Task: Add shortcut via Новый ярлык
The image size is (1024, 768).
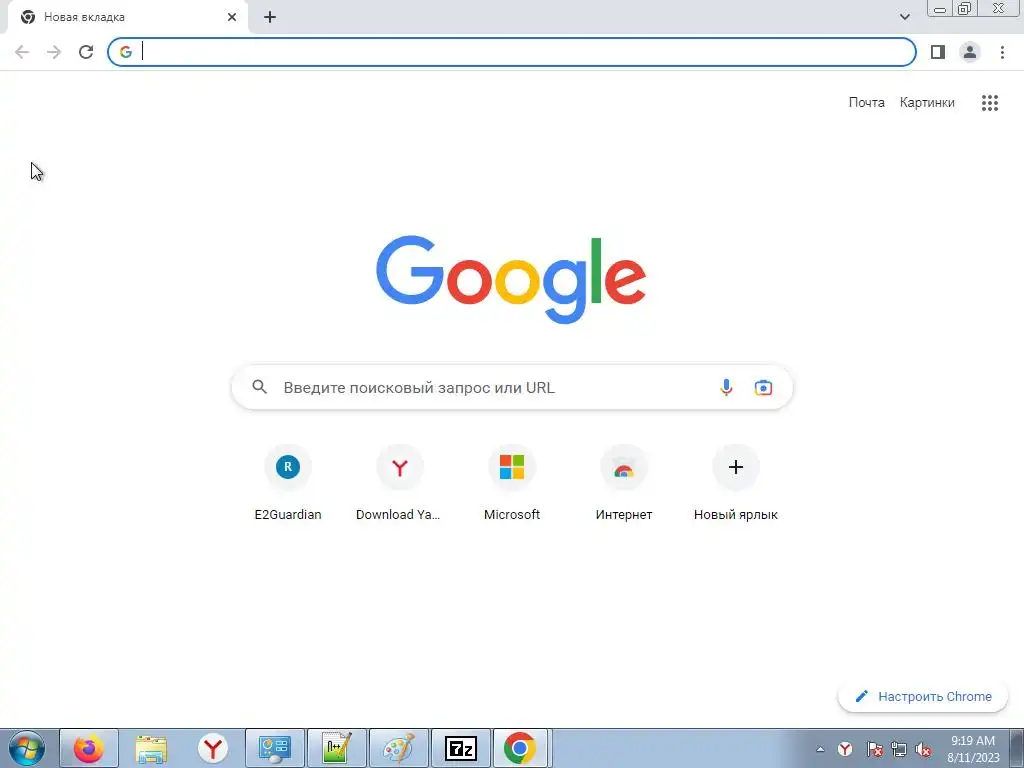Action: [x=735, y=482]
